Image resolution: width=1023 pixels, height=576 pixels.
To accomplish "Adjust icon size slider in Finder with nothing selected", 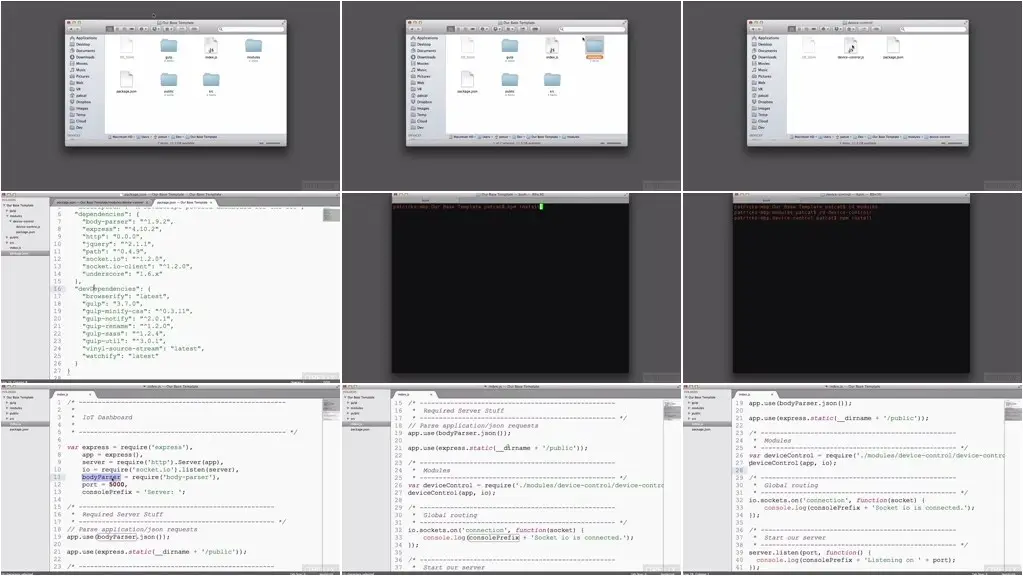I will [x=271, y=143].
